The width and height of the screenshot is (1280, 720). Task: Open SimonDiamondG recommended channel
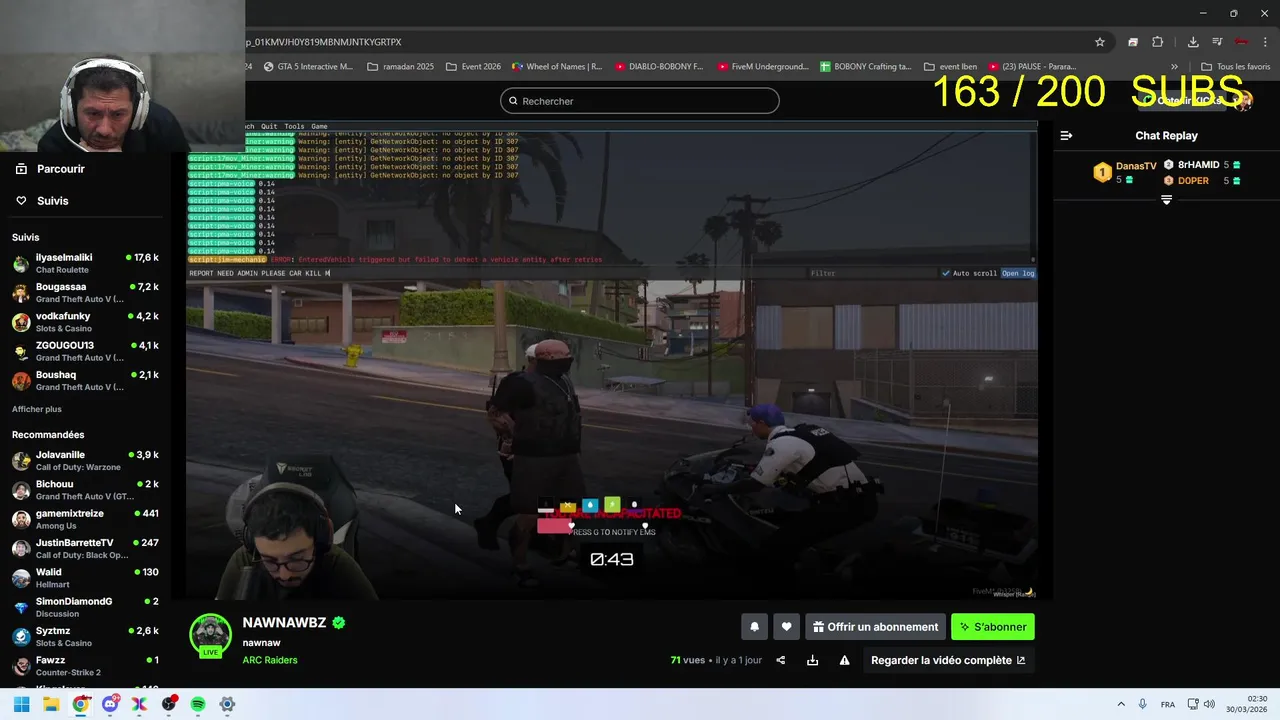point(85,607)
